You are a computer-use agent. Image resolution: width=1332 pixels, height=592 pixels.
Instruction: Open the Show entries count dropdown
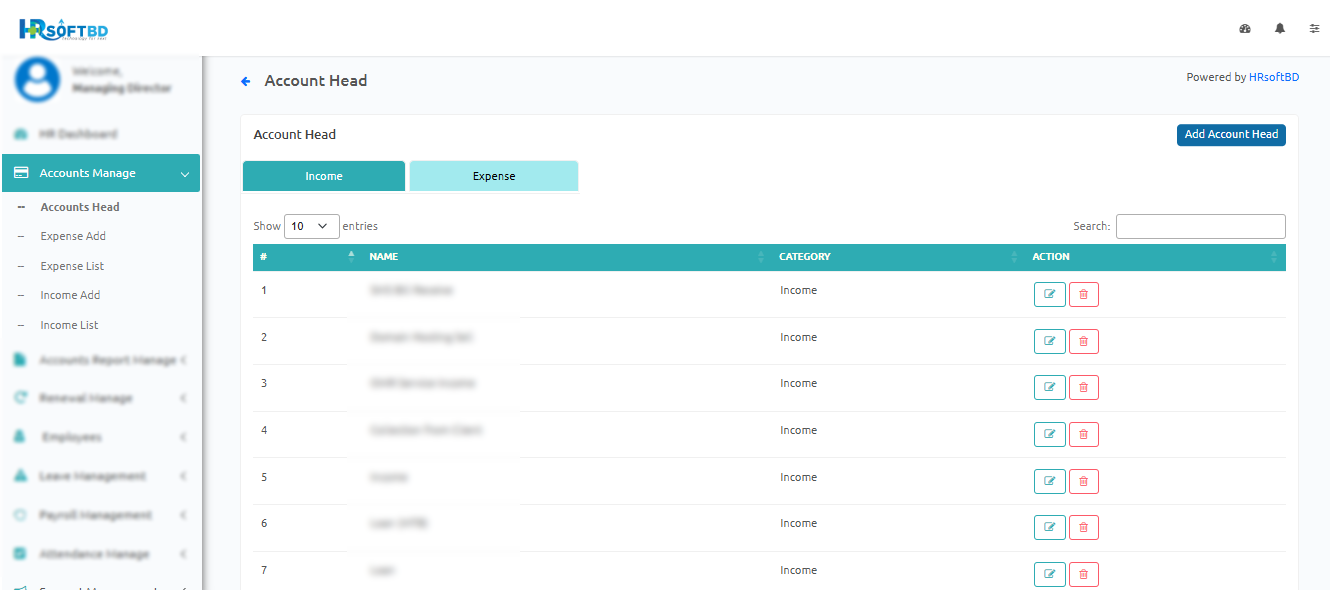click(x=312, y=226)
